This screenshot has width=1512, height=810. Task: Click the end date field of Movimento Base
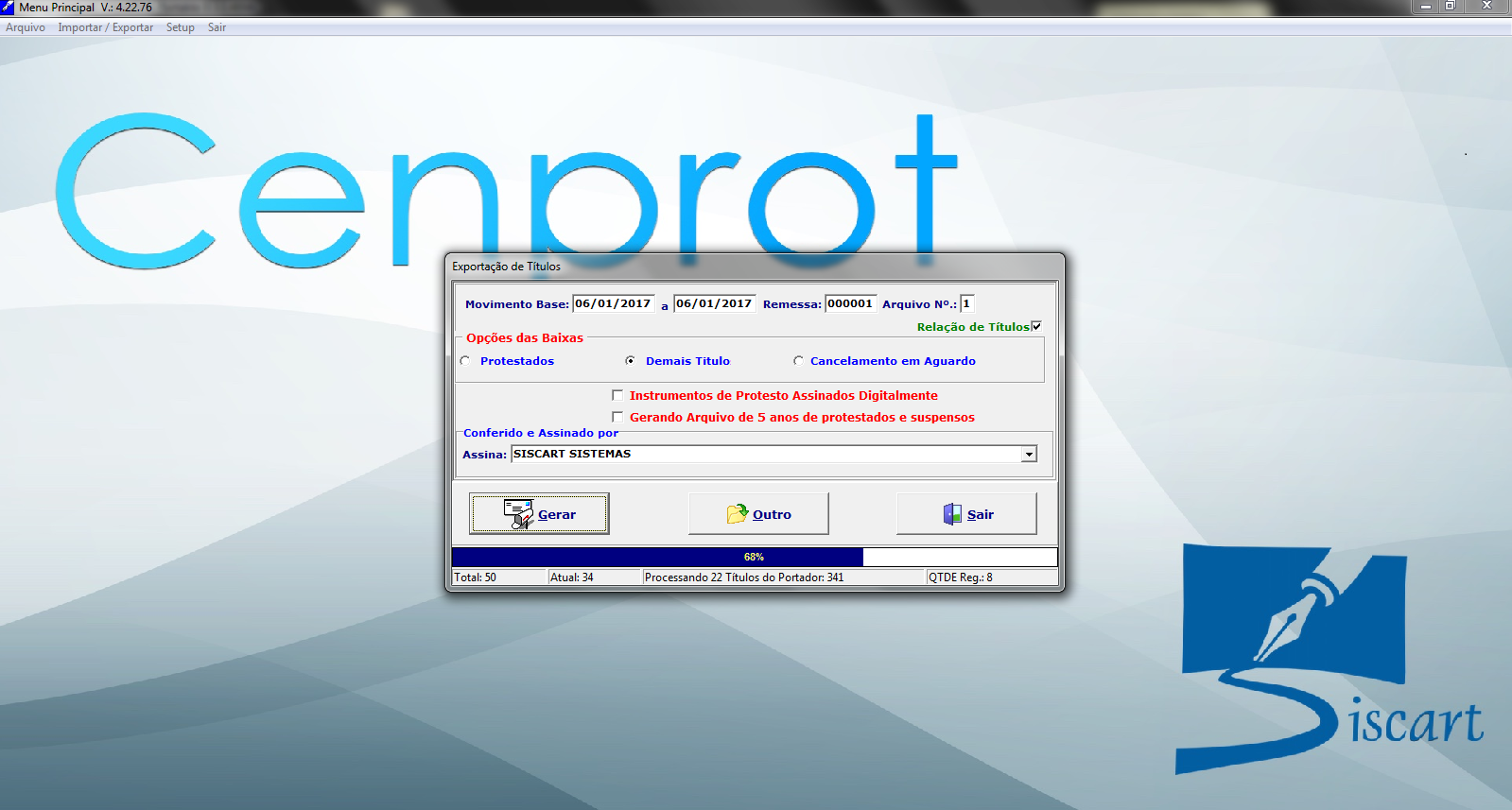click(714, 303)
